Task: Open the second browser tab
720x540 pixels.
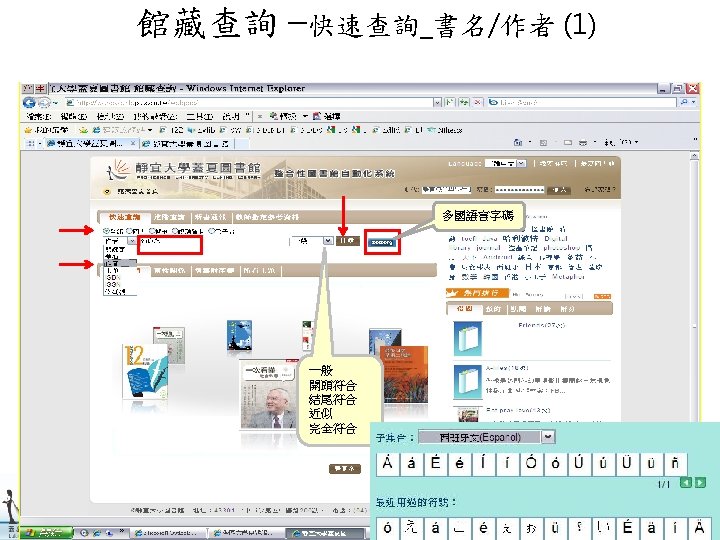Action: 187,144
